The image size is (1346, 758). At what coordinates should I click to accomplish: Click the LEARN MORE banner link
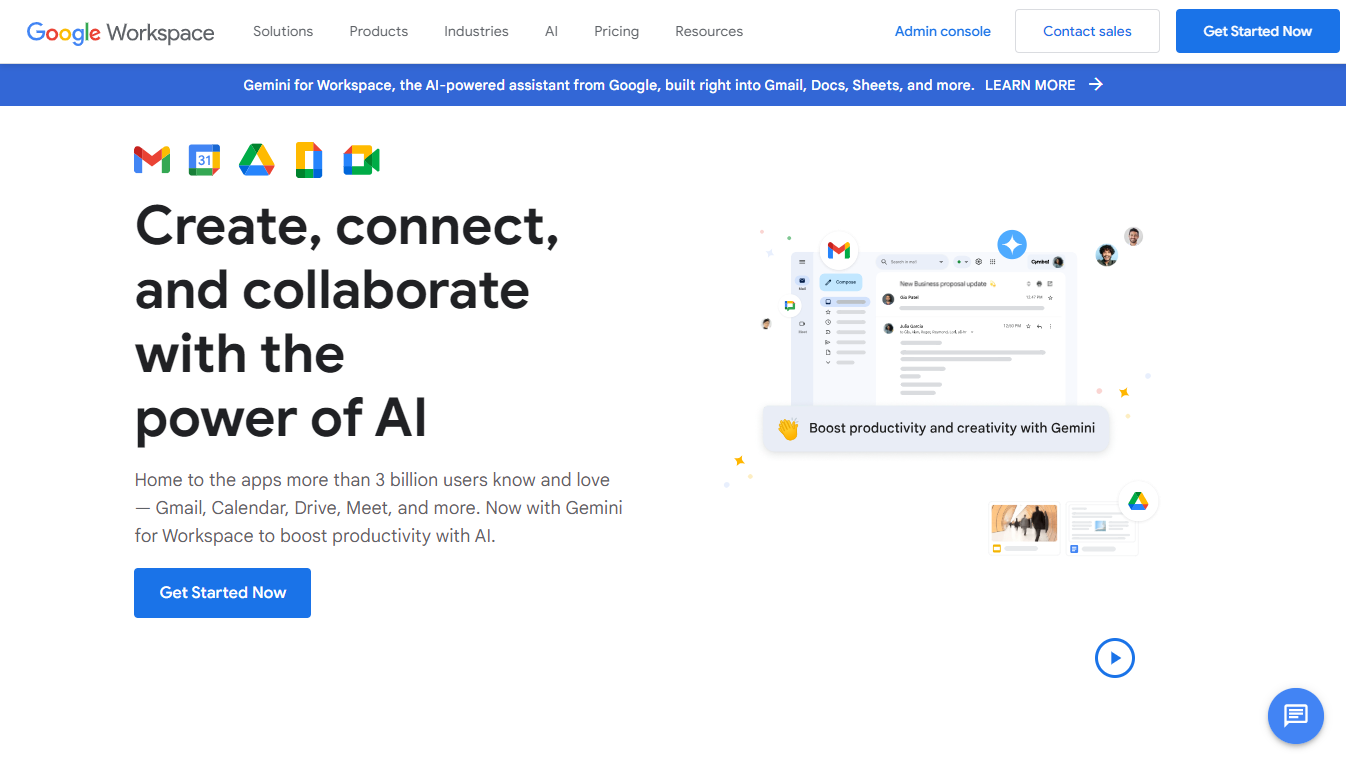[x=1030, y=85]
